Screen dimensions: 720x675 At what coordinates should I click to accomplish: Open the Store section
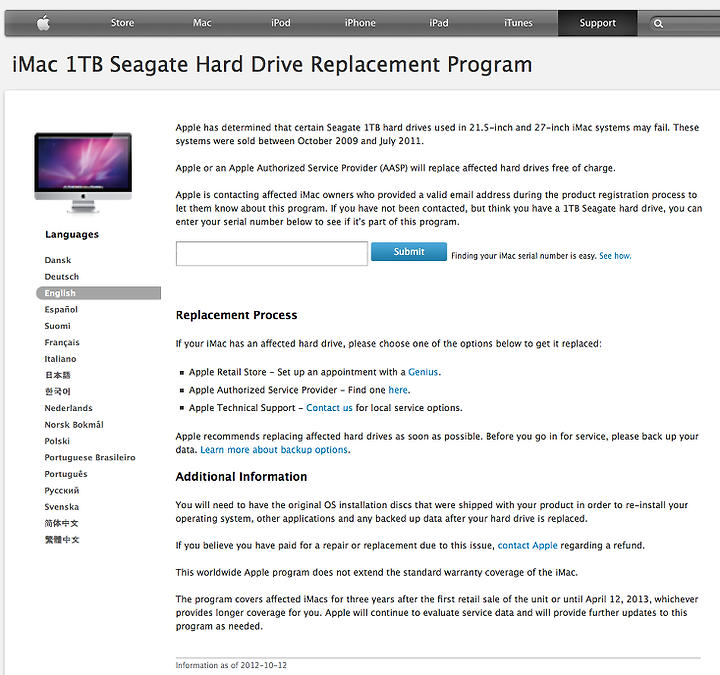tap(122, 22)
